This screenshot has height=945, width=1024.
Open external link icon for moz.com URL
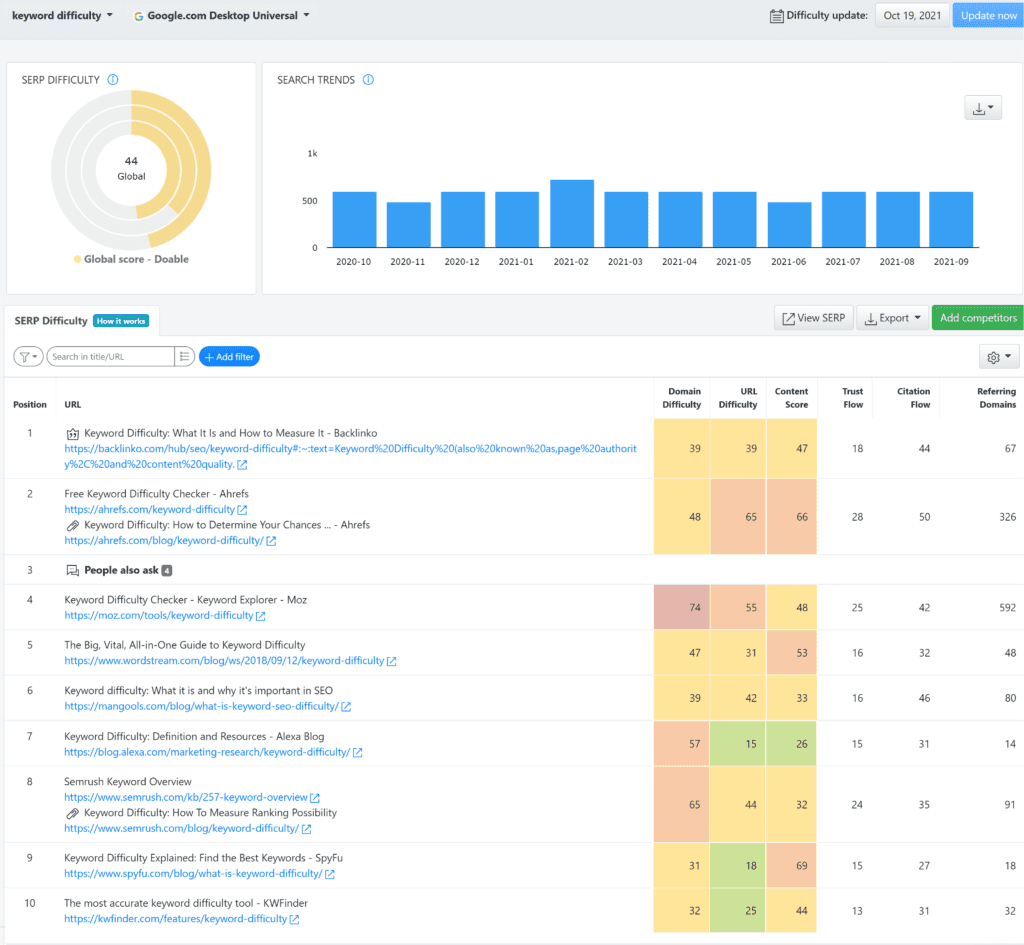[x=261, y=616]
